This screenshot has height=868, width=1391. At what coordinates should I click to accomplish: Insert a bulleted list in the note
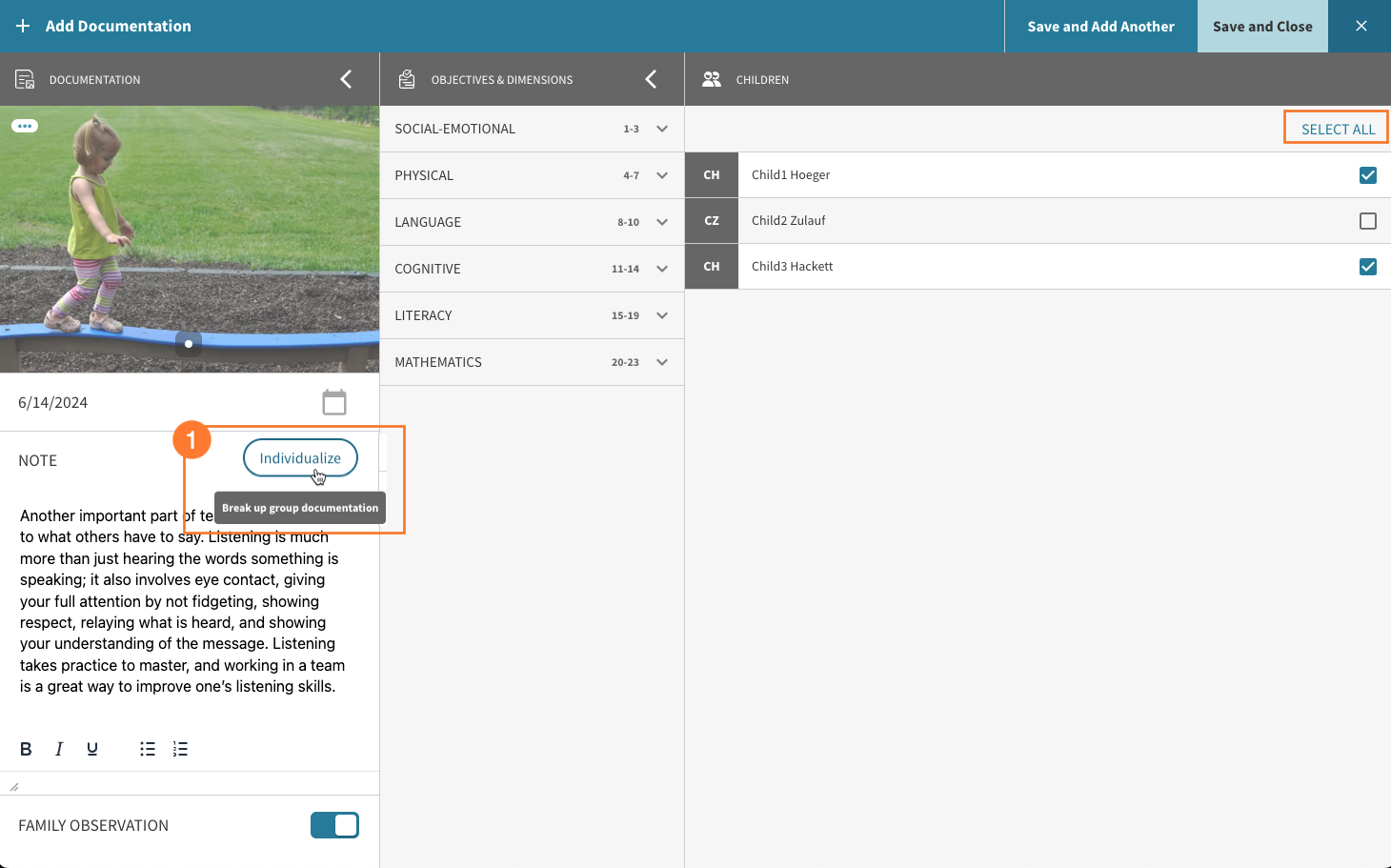pyautogui.click(x=148, y=749)
